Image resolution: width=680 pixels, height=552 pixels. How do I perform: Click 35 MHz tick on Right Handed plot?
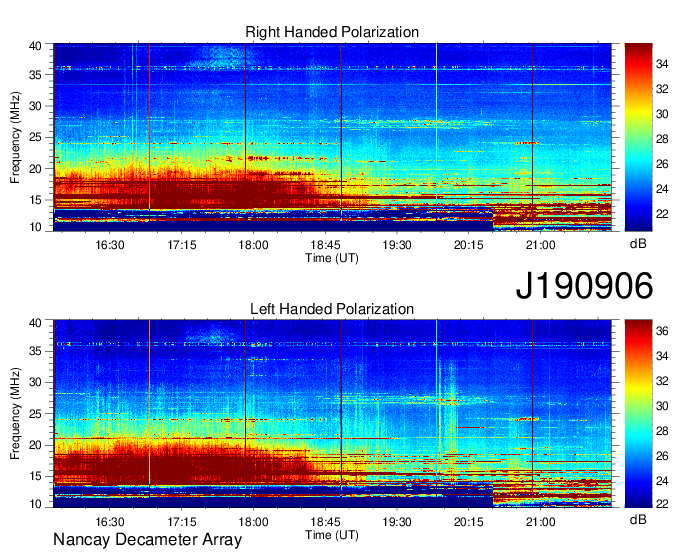pos(35,75)
